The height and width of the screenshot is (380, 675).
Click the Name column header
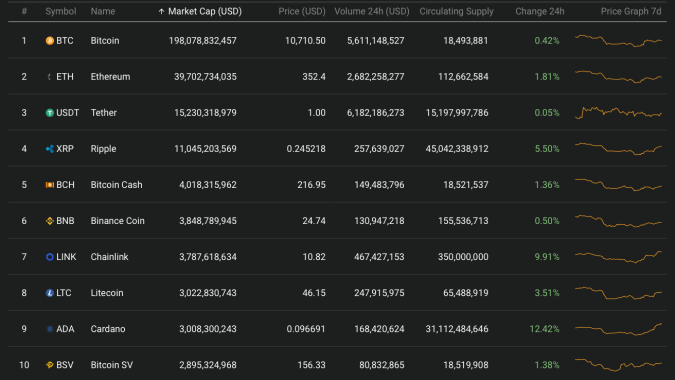coord(103,12)
